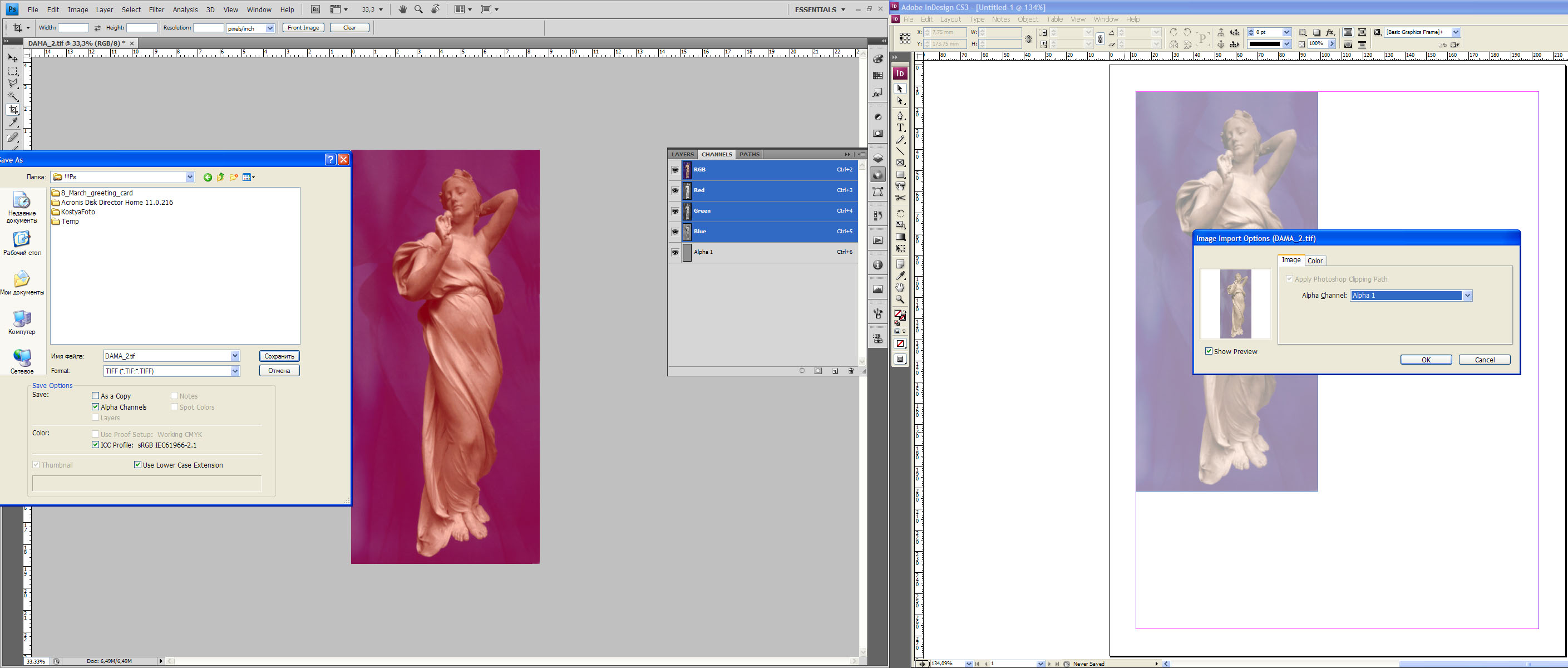This screenshot has width=1568, height=668.
Task: Toggle visibility of the Blue channel
Action: pos(675,232)
